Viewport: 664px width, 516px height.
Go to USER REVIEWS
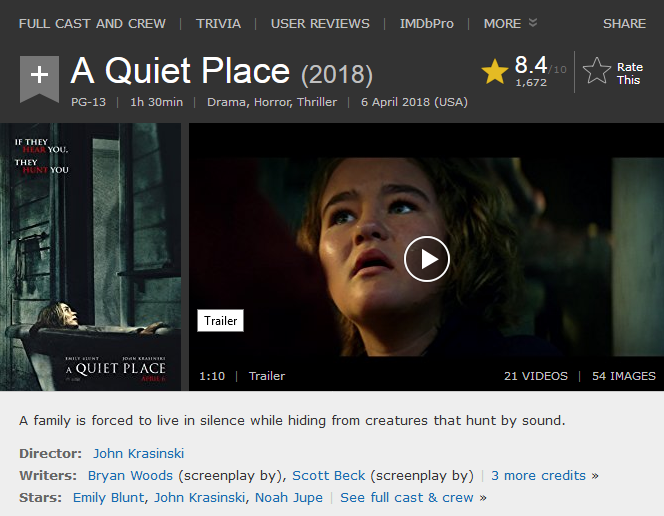320,23
